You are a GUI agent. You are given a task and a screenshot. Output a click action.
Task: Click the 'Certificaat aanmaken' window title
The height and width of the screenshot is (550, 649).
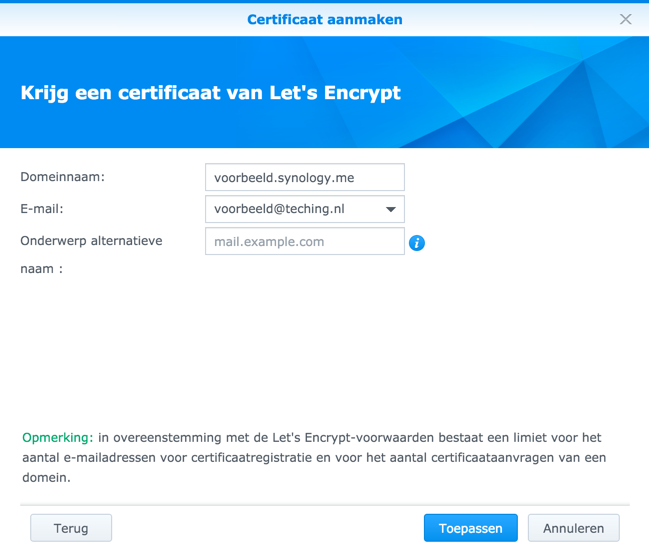324,19
